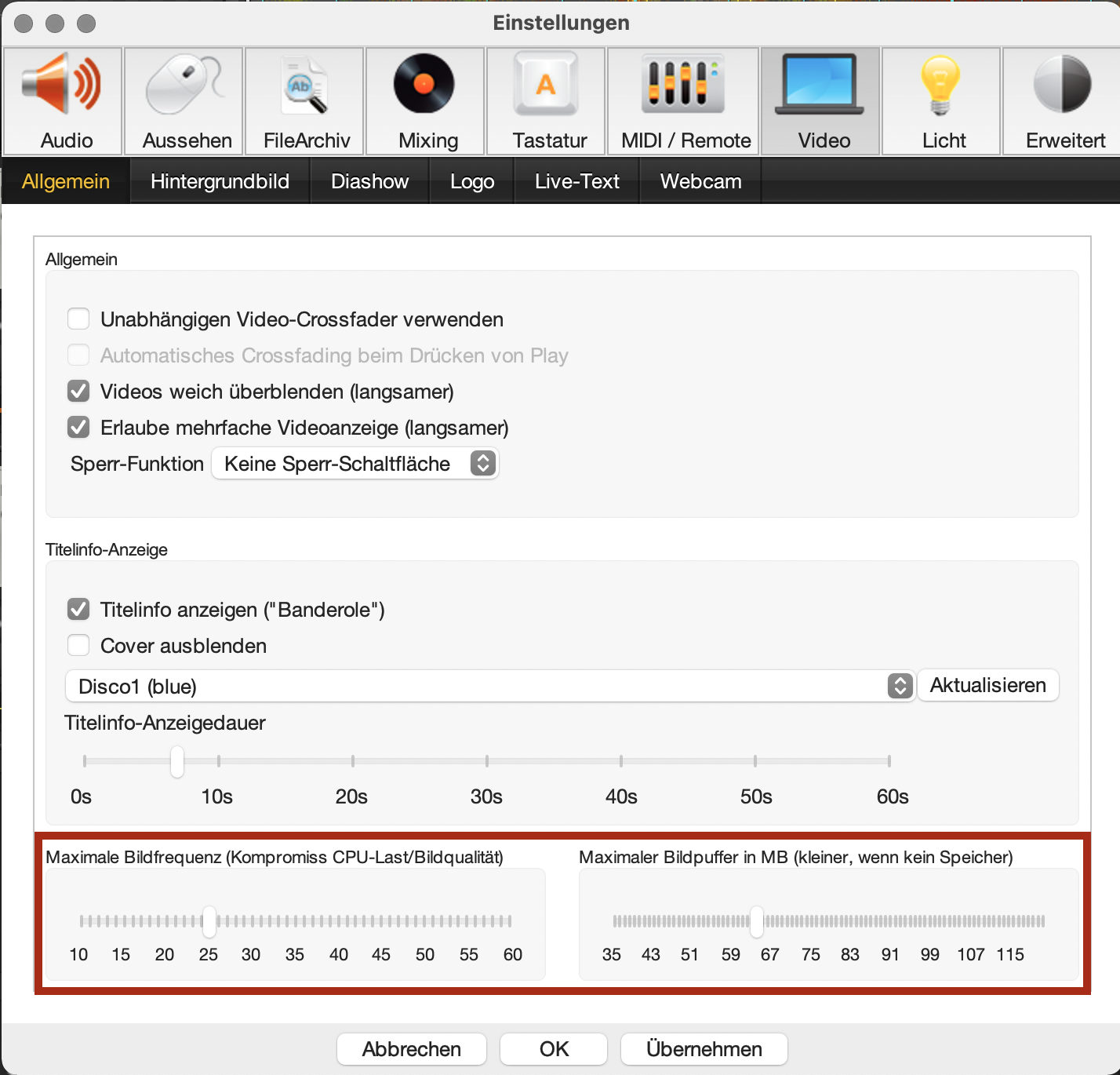Click the Licht light bulb icon
The image size is (1120, 1075).
pos(941,85)
